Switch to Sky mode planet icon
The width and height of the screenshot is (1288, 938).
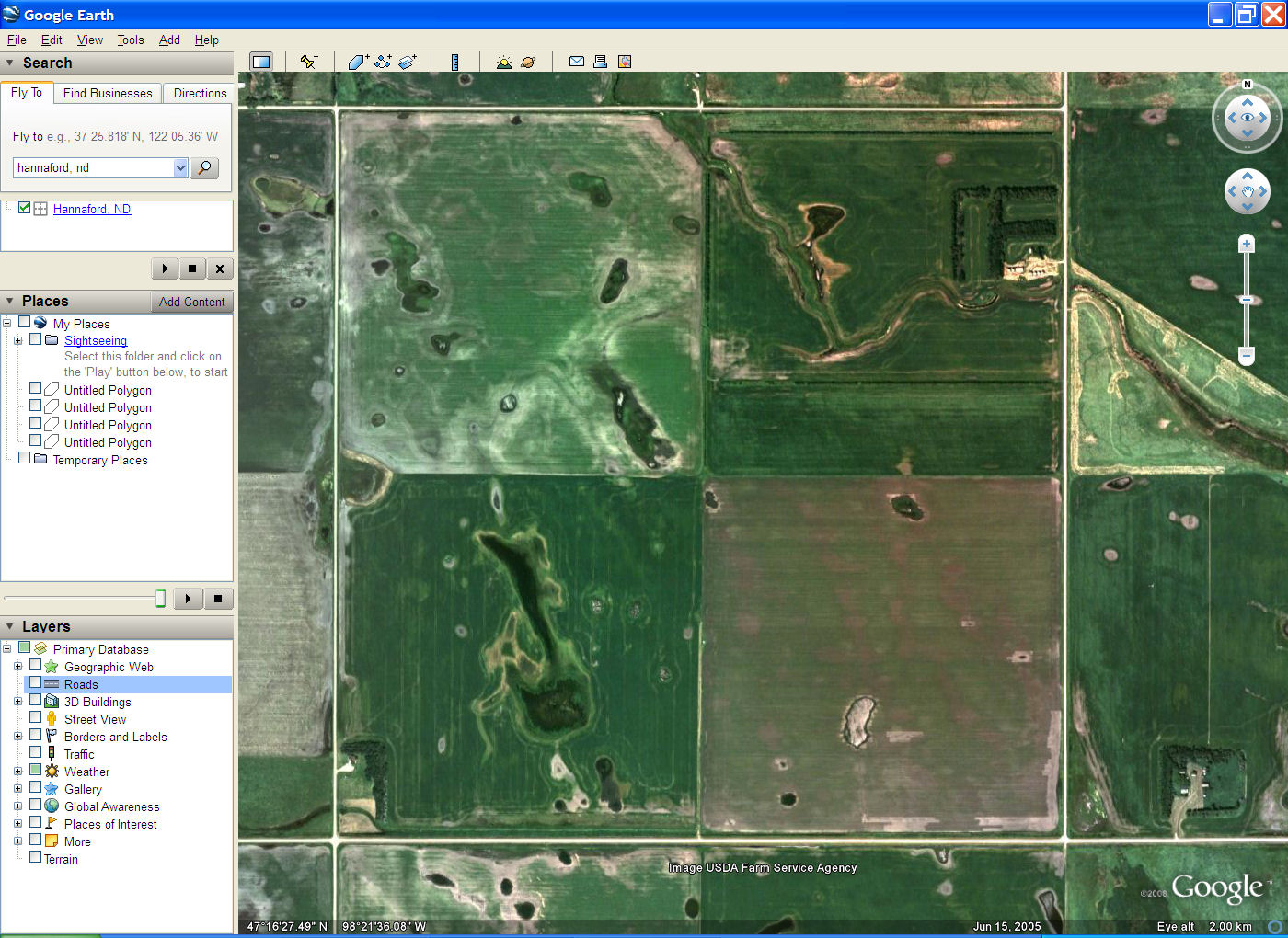[528, 62]
